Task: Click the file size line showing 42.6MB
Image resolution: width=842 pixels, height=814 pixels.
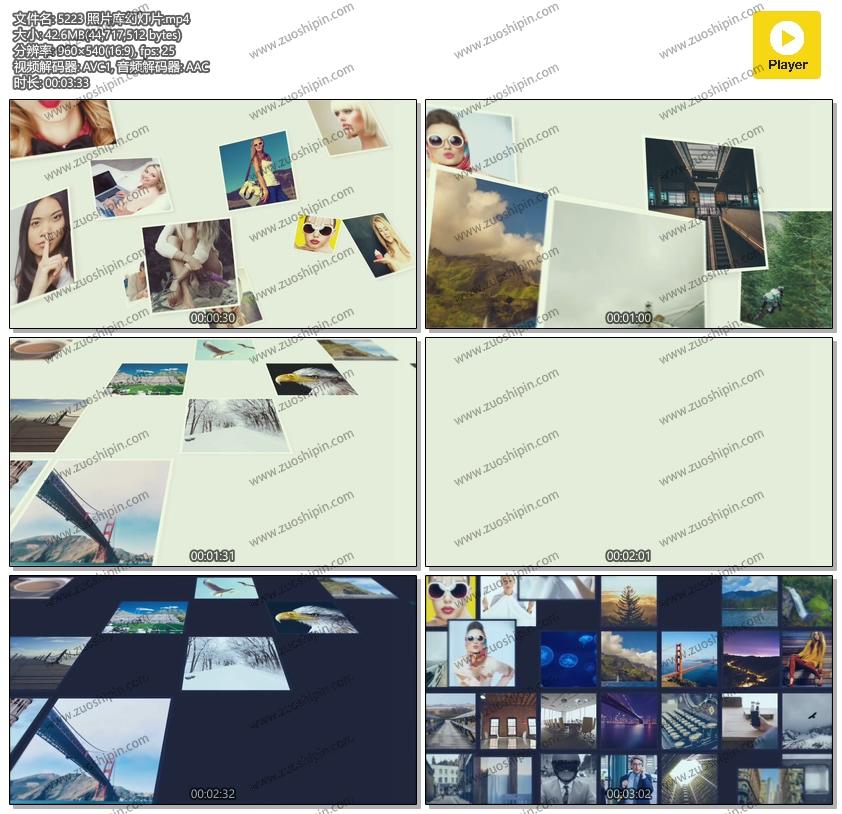Action: [97, 35]
